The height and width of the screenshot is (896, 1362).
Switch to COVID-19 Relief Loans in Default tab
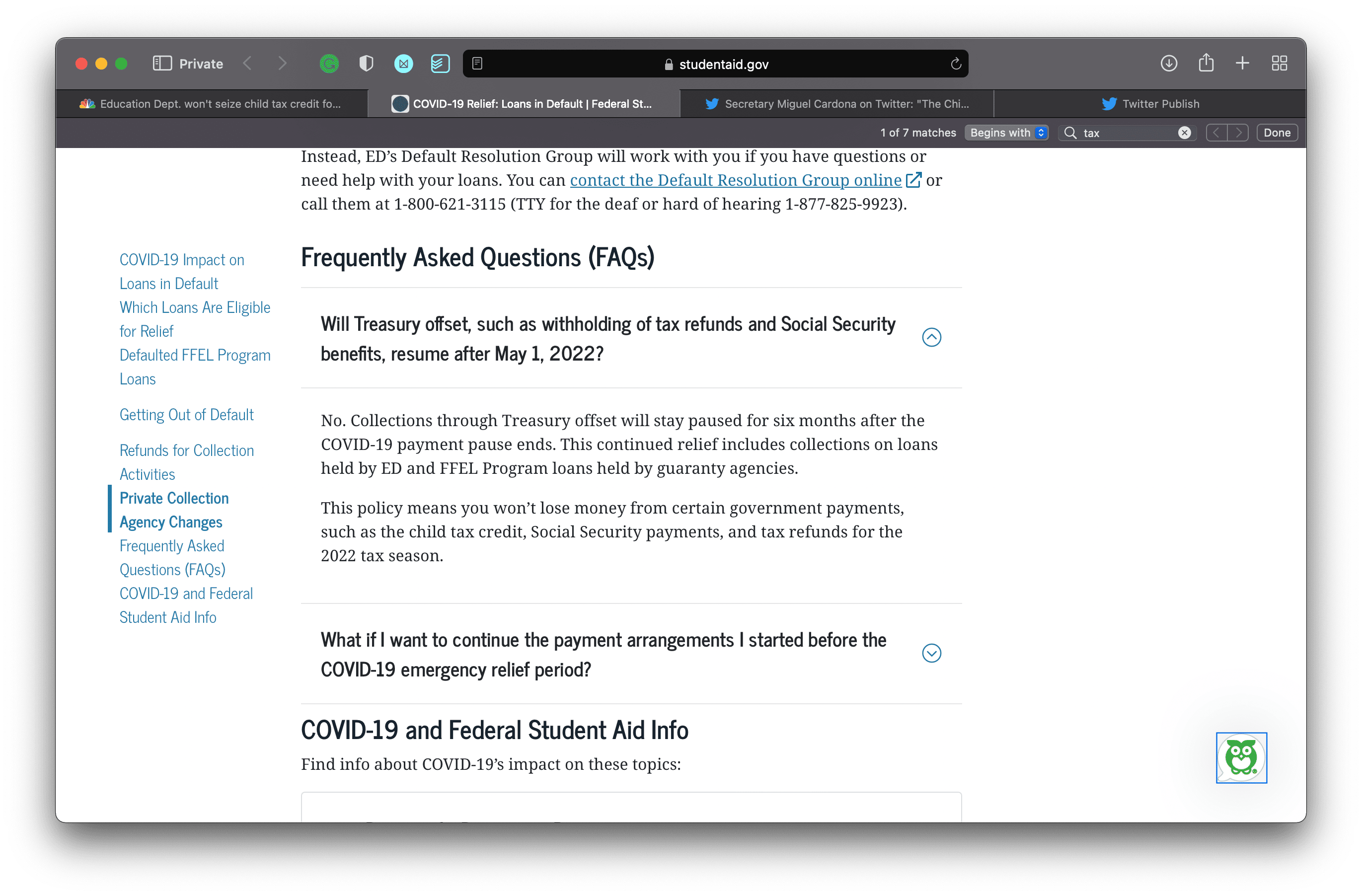523,104
